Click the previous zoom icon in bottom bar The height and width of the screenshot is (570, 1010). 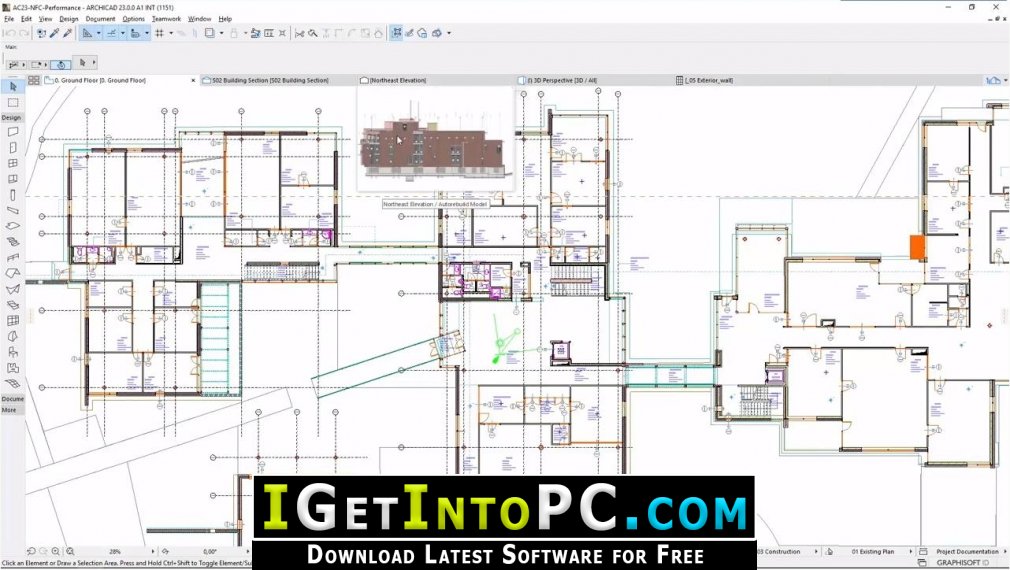coord(31,552)
